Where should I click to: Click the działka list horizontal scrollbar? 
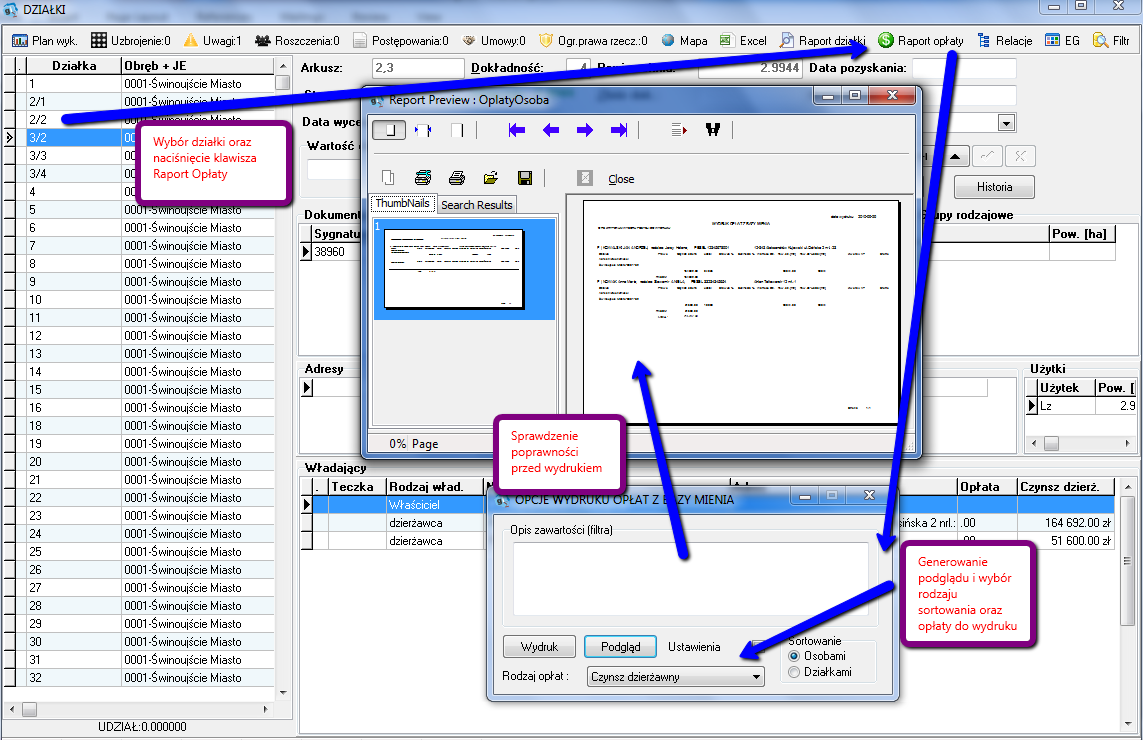139,709
